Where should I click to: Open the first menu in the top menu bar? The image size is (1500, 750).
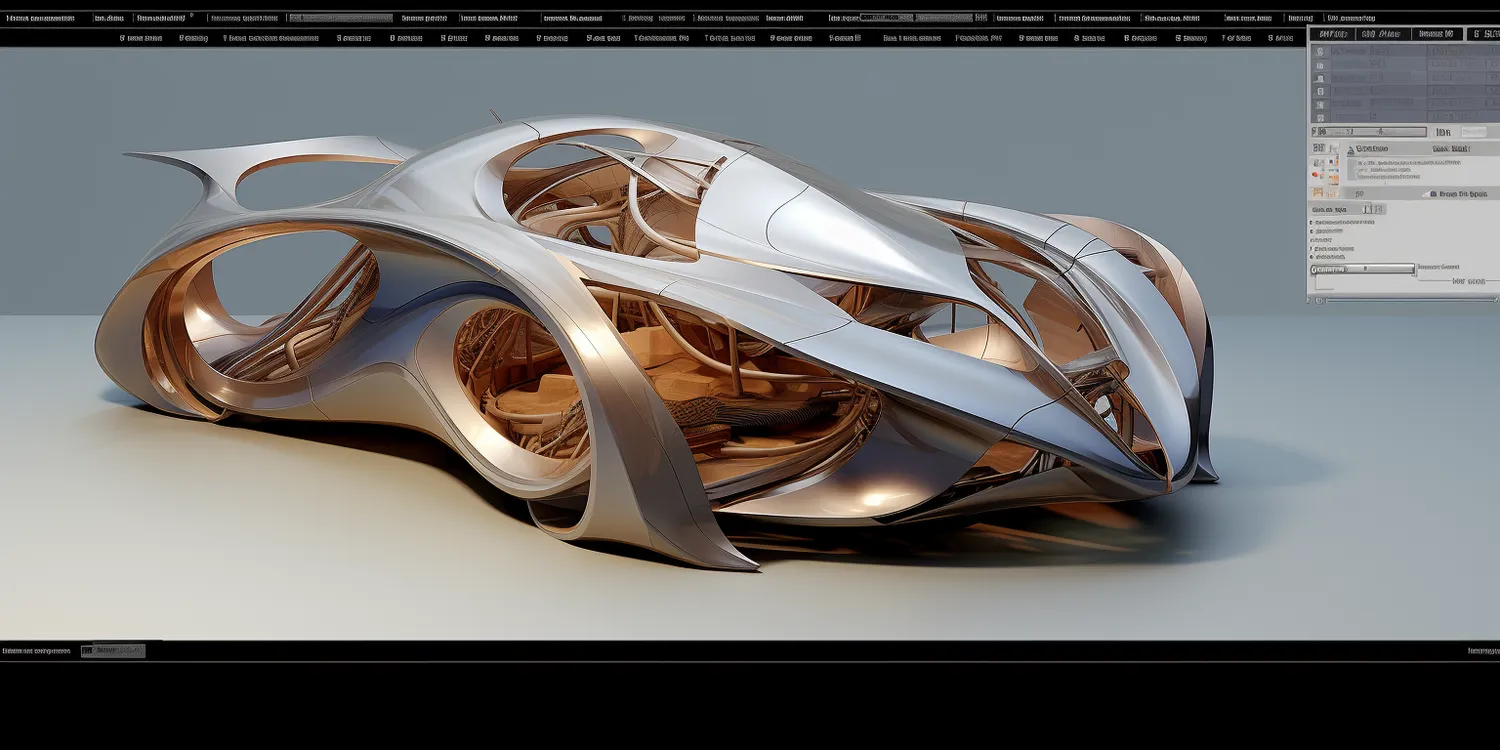click(x=40, y=18)
